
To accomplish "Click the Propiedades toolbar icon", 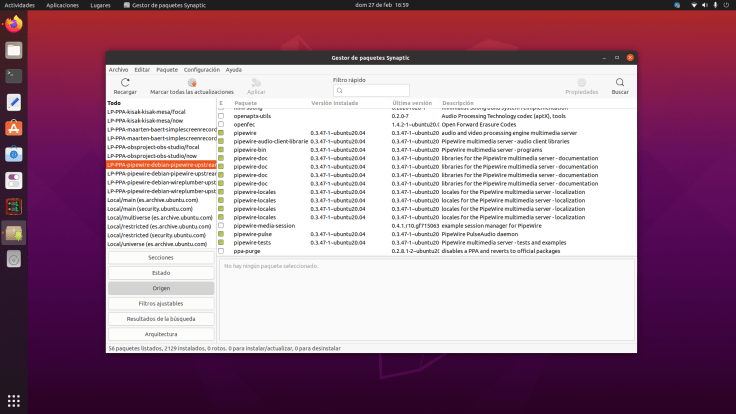I will coord(581,83).
